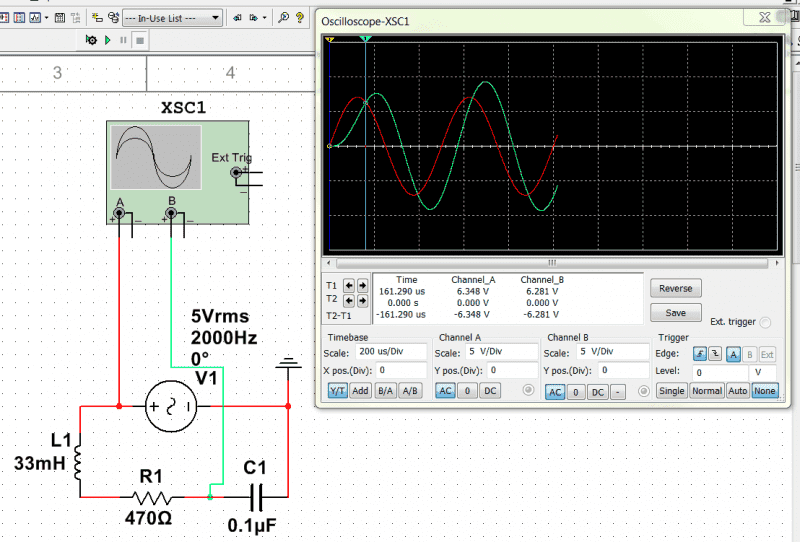Click Reverse to invert scope background

pos(675,288)
